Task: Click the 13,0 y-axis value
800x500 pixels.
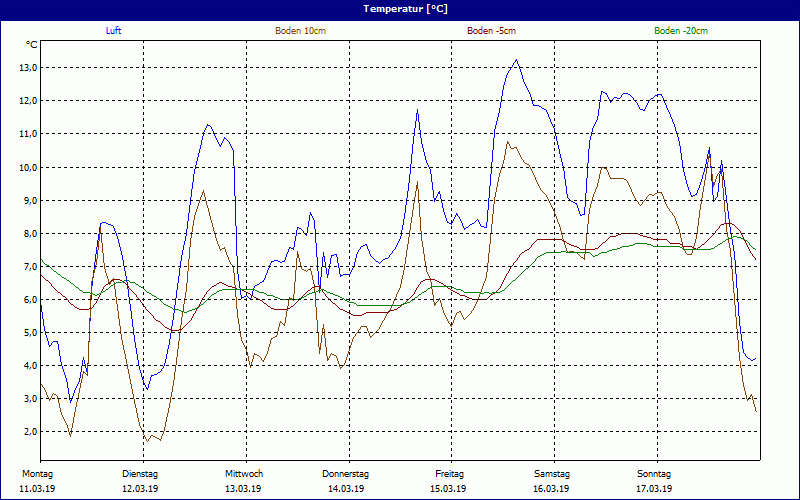Action: (x=27, y=68)
